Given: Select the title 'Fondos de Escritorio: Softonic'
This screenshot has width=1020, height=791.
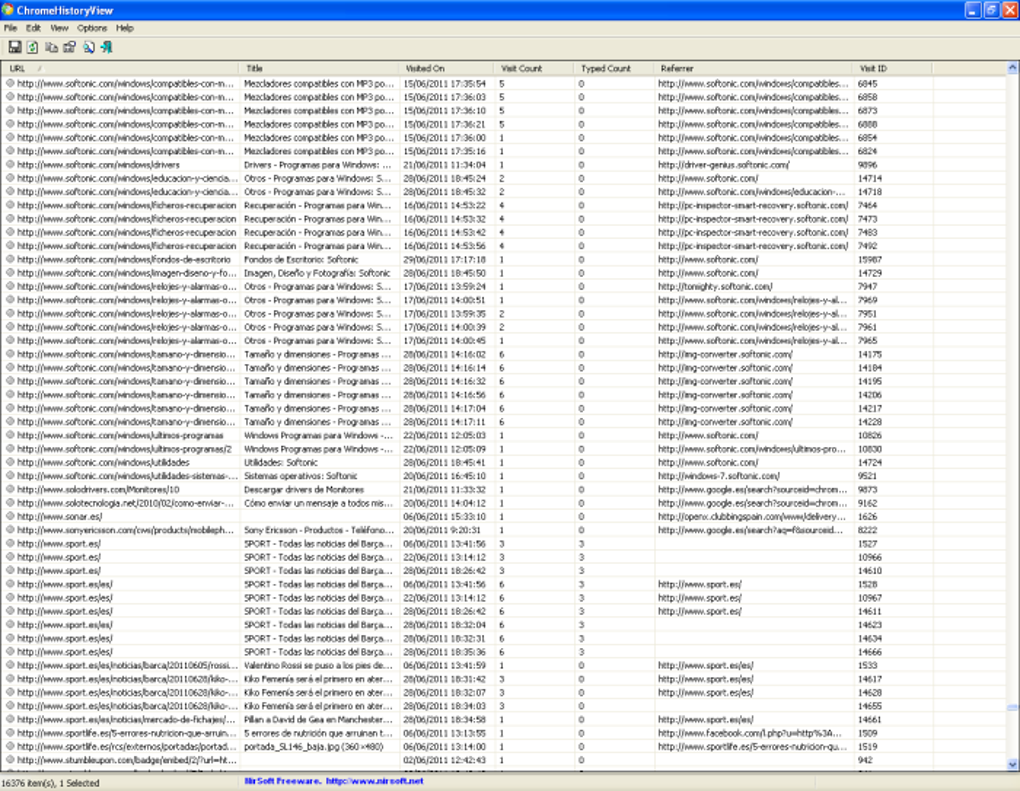Looking at the screenshot, I should pos(301,260).
